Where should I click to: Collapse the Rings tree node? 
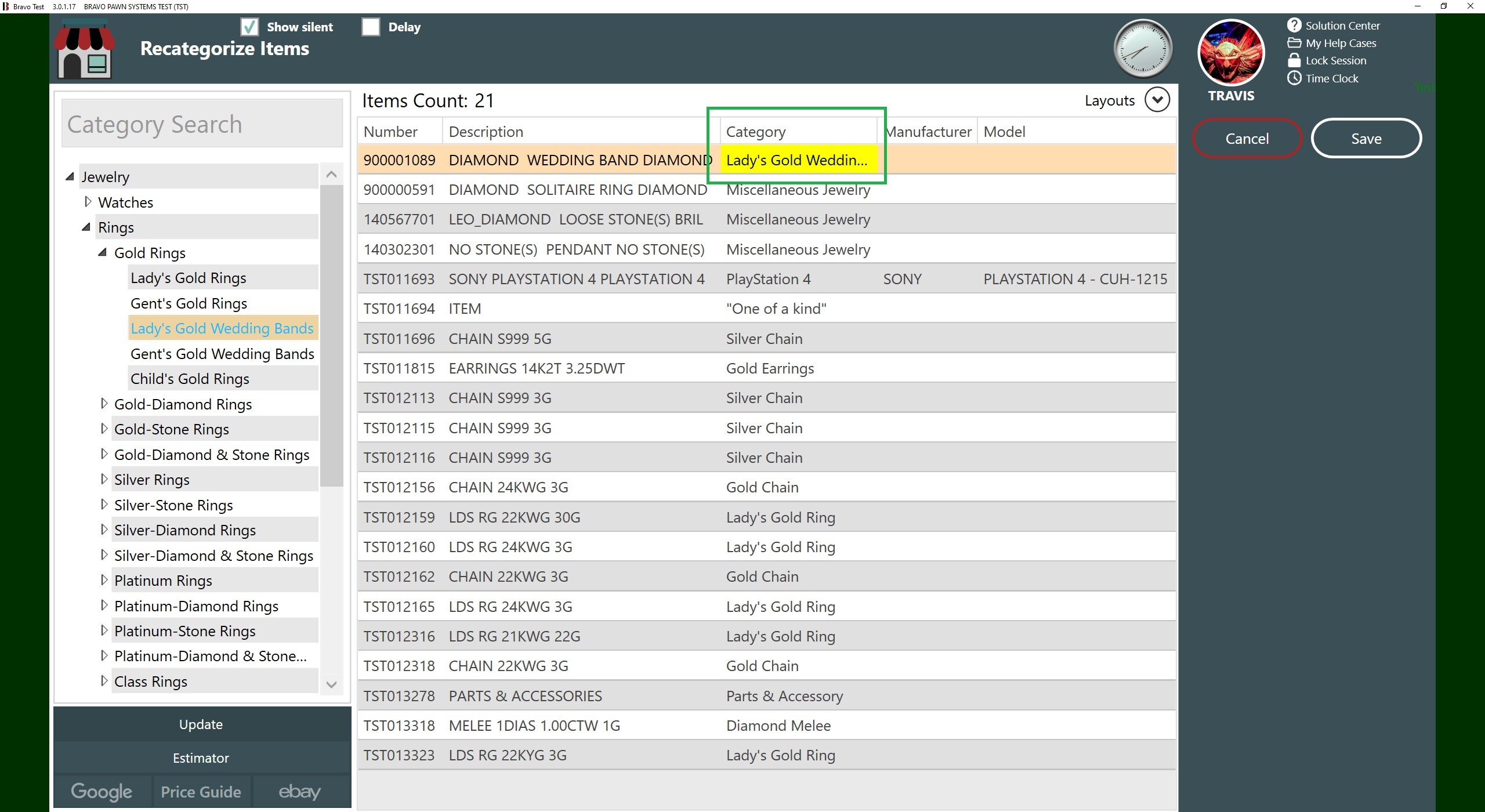click(x=86, y=227)
